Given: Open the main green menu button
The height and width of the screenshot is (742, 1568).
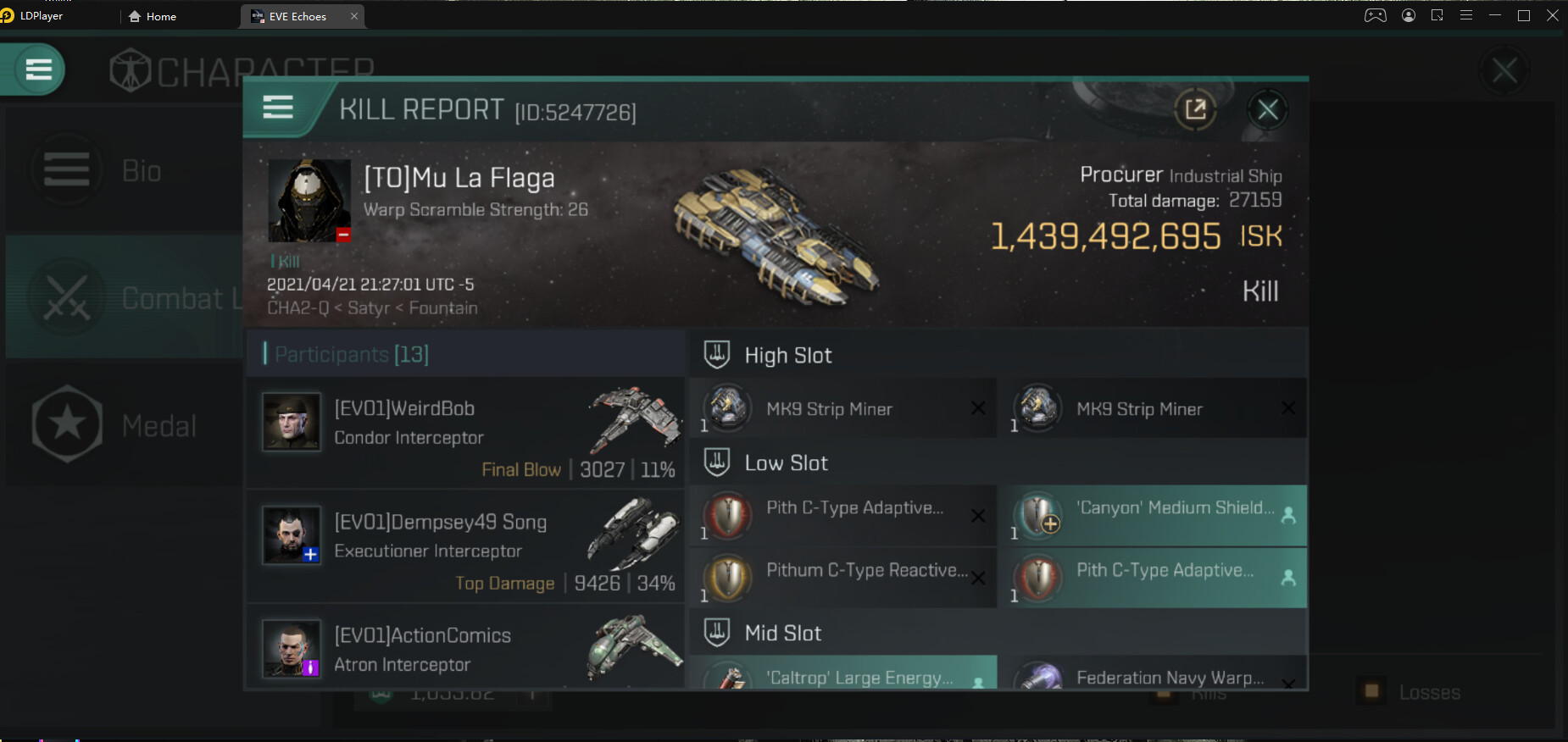Looking at the screenshot, I should [38, 69].
